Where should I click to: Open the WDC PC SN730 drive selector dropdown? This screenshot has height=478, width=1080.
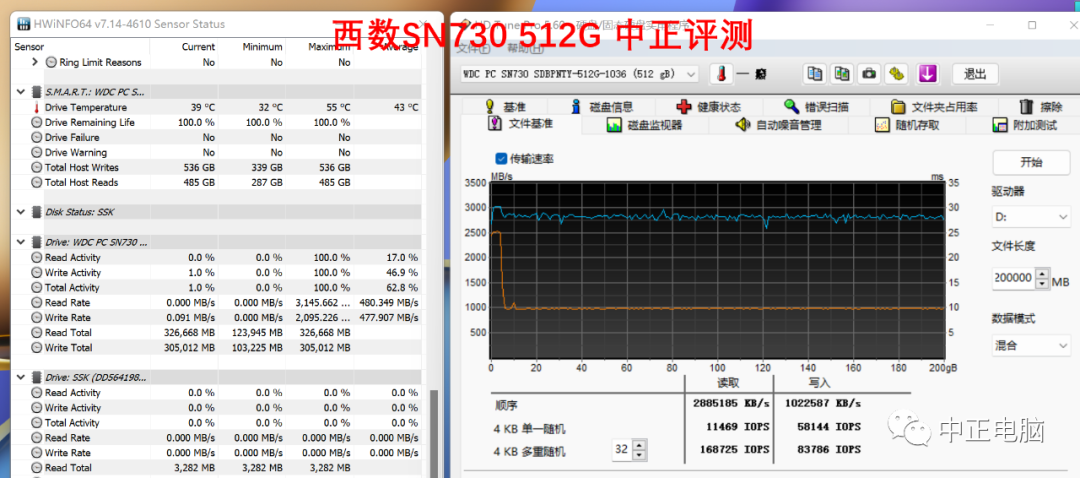tap(579, 74)
